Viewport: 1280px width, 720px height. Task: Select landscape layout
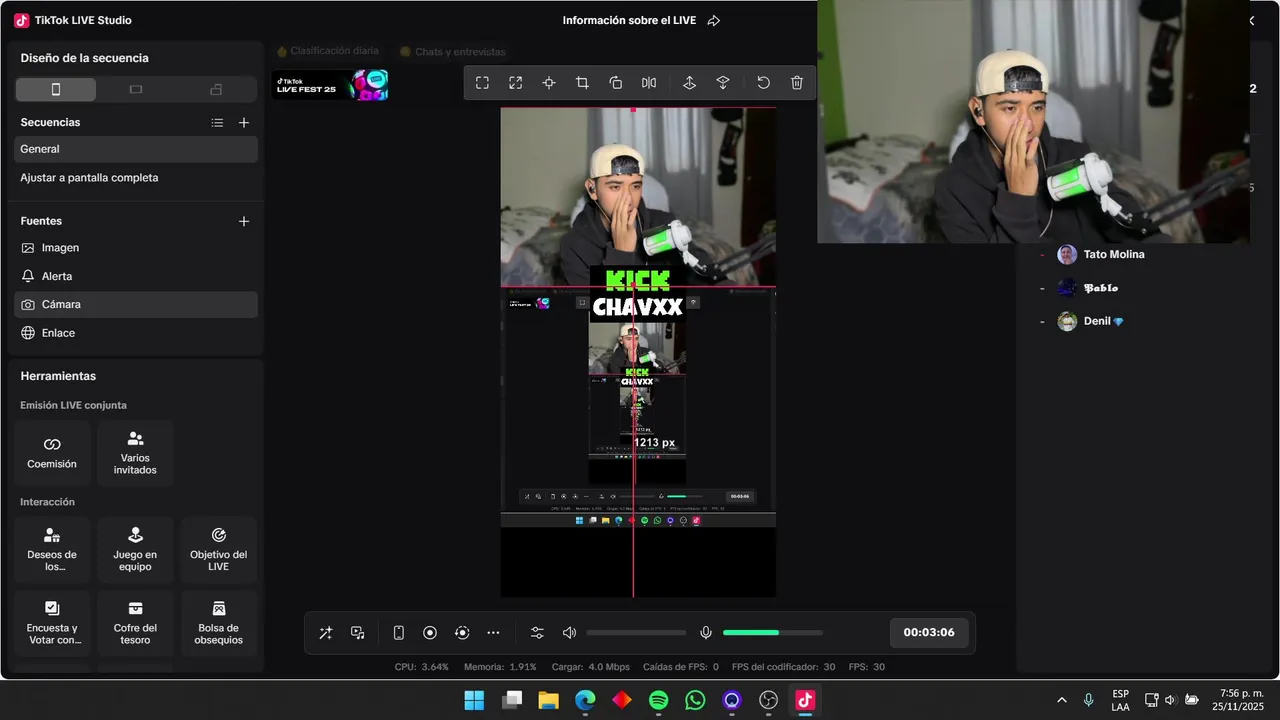coord(136,90)
